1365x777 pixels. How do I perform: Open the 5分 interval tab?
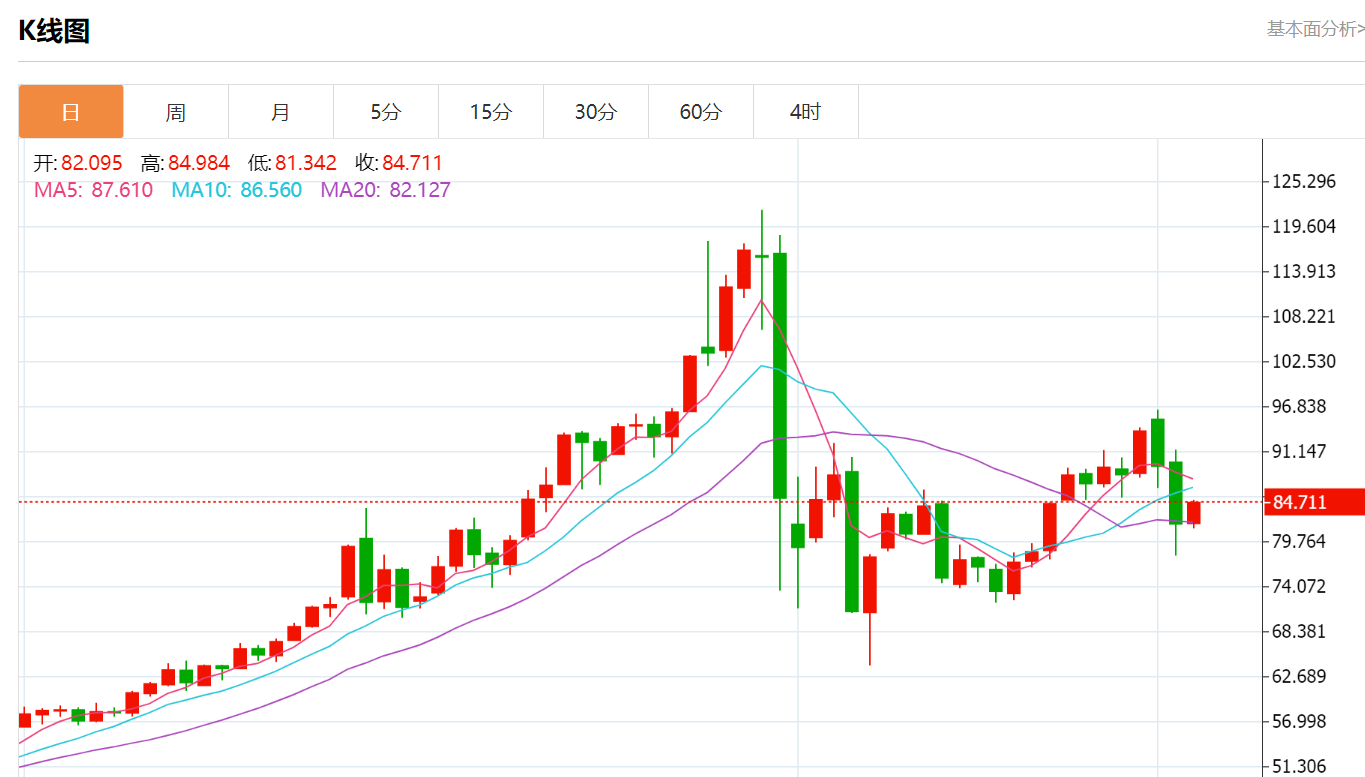pos(386,112)
